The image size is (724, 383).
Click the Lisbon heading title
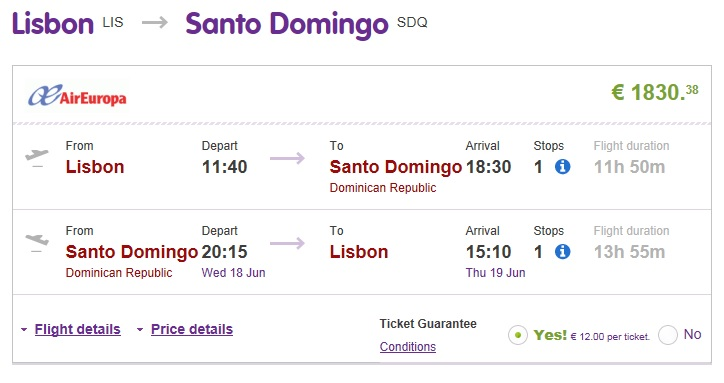click(x=53, y=24)
